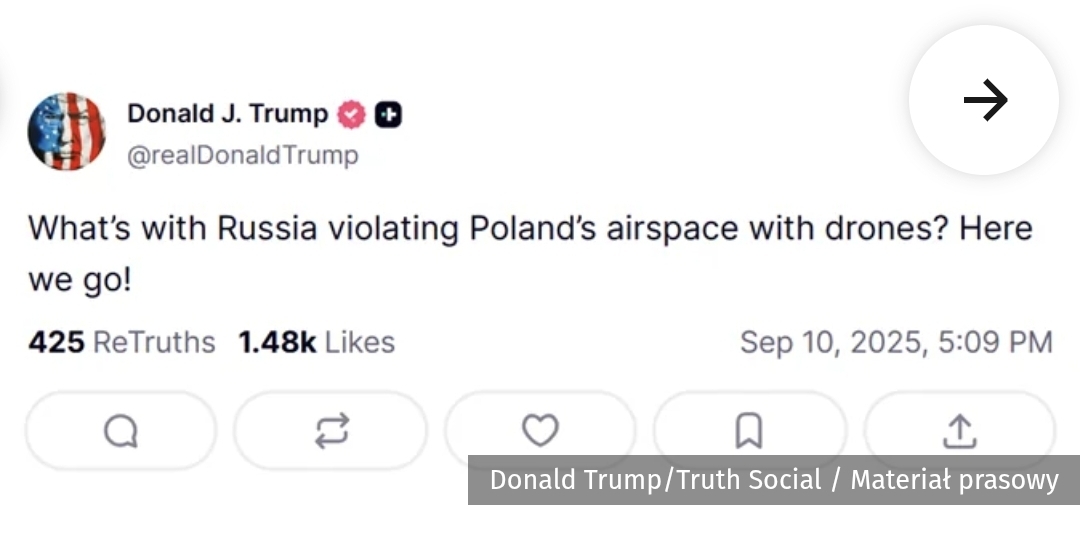Click the @realDonaldTrump handle
This screenshot has height=538, width=1080.
(x=242, y=156)
